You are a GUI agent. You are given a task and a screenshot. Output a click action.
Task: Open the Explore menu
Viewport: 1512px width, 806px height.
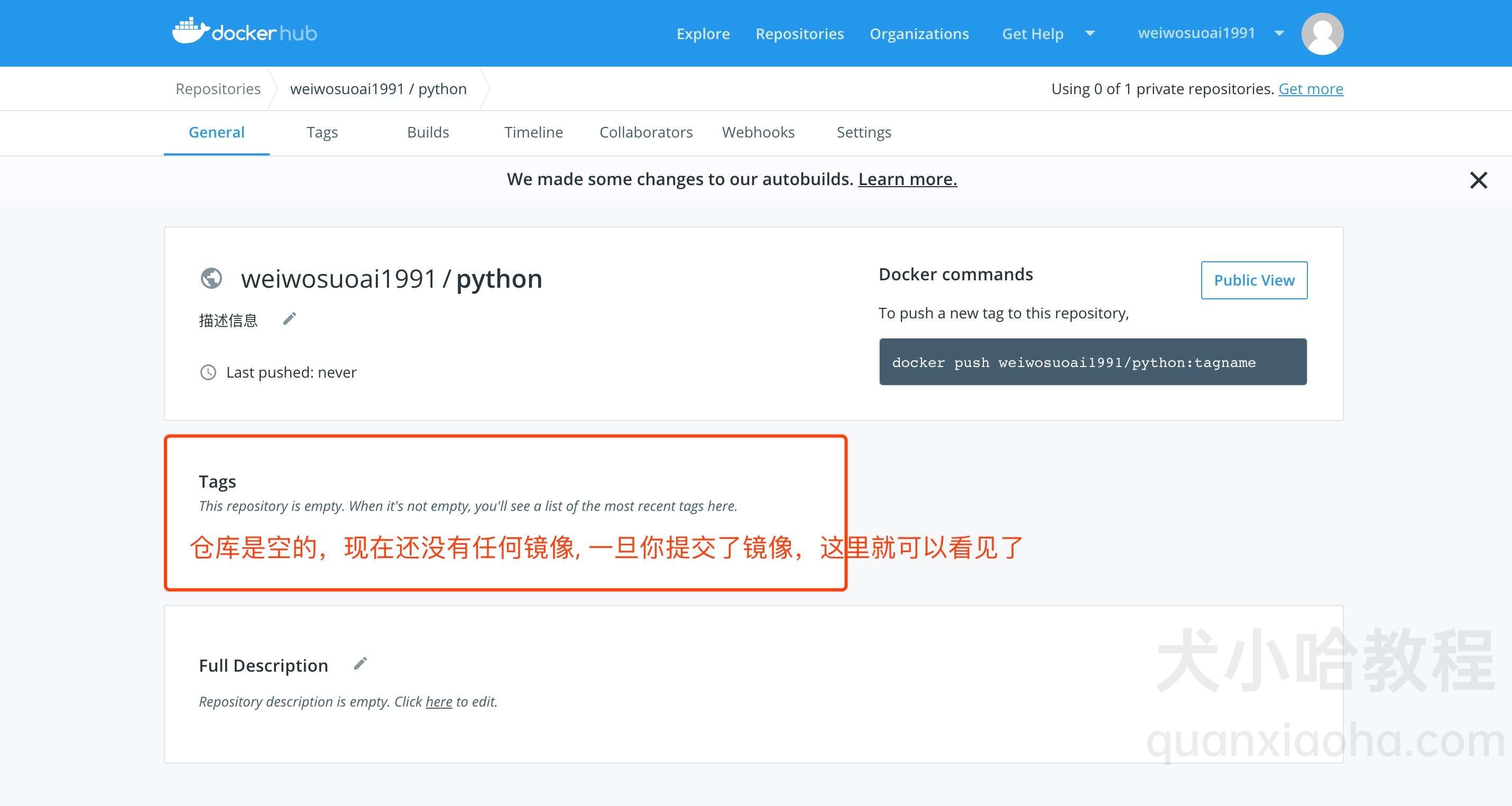(703, 33)
